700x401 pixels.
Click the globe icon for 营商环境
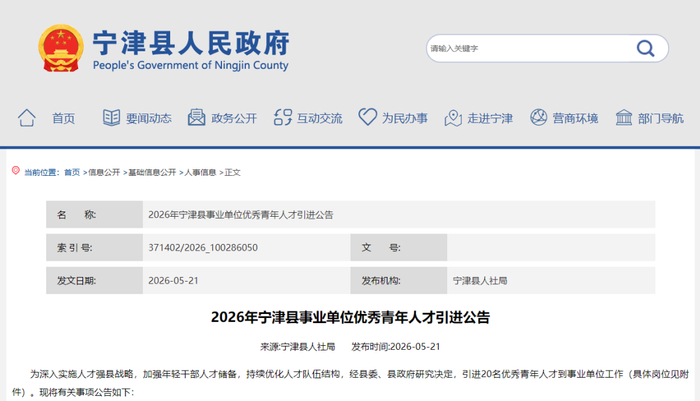coord(538,117)
